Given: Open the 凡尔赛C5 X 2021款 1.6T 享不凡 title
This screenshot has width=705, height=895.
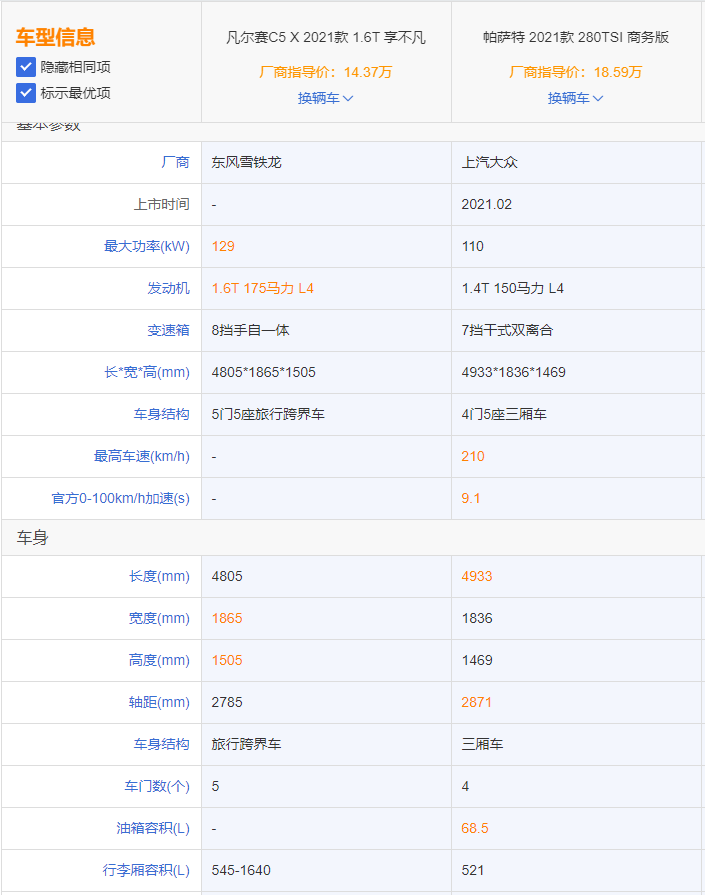Looking at the screenshot, I should 326,38.
